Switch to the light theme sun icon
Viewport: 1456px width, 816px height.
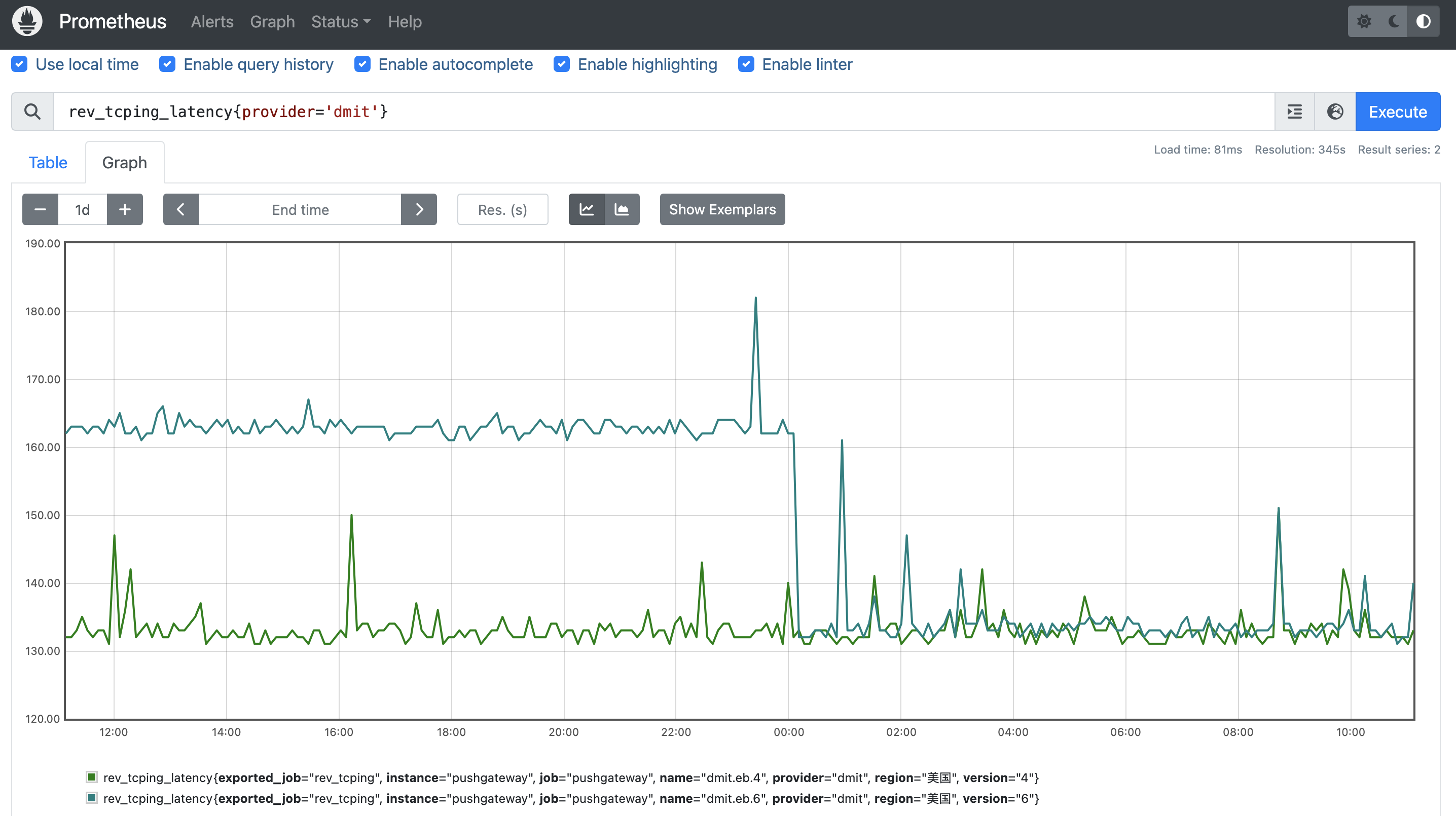click(x=1364, y=21)
